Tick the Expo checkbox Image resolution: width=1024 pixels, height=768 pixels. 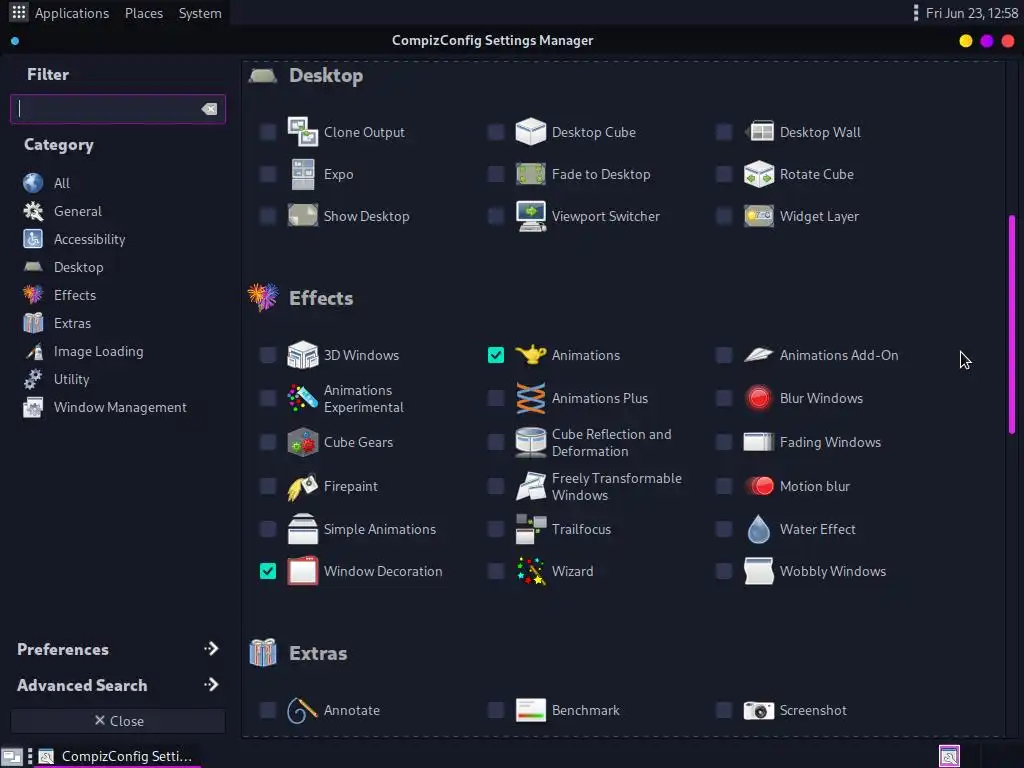click(x=268, y=174)
